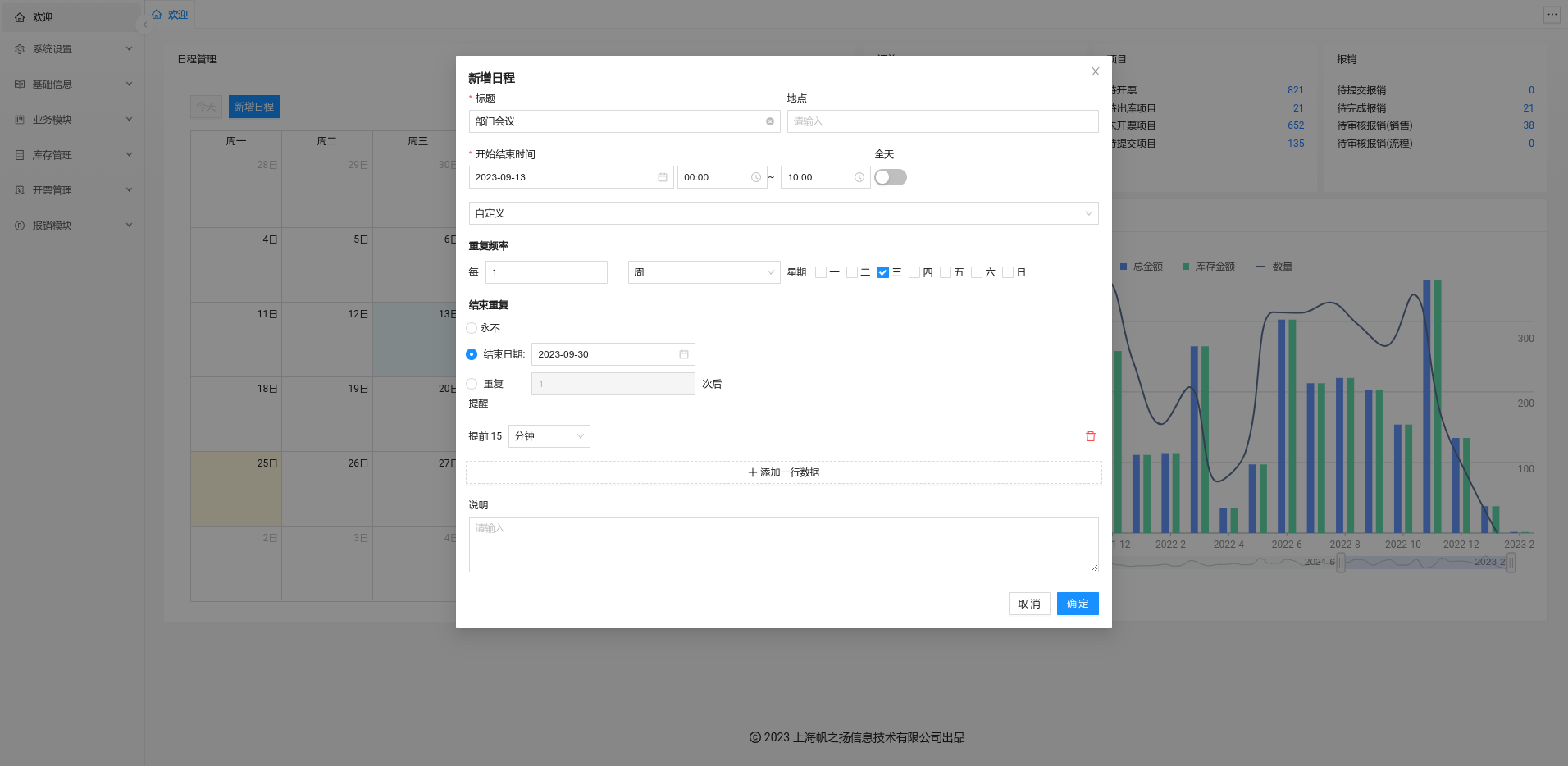
Task: Toggle the 数量 line legend item
Action: point(1274,267)
